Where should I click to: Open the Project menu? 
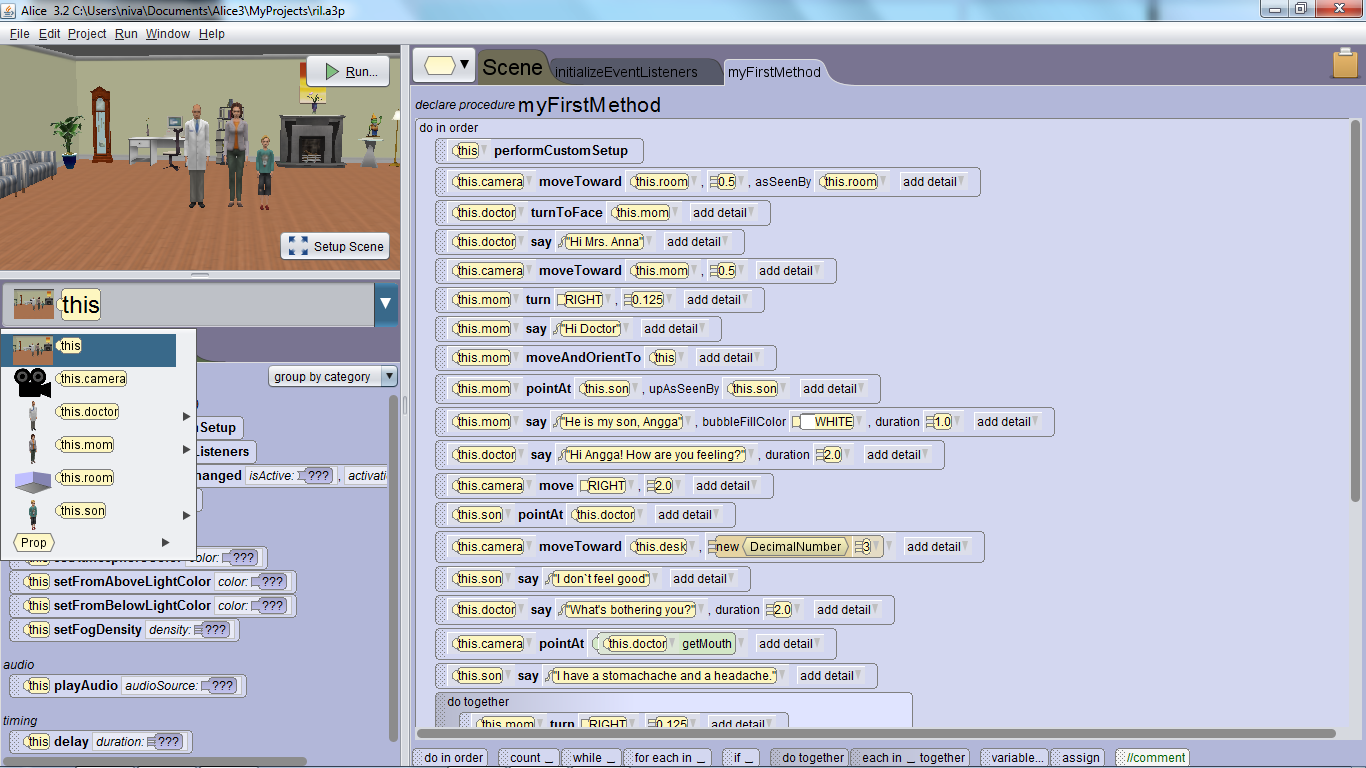tap(86, 33)
